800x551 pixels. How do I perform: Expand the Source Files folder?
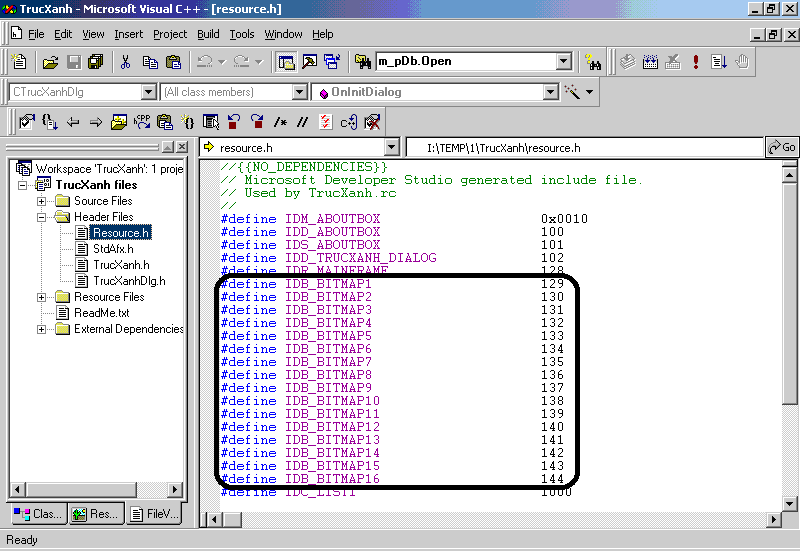42,201
